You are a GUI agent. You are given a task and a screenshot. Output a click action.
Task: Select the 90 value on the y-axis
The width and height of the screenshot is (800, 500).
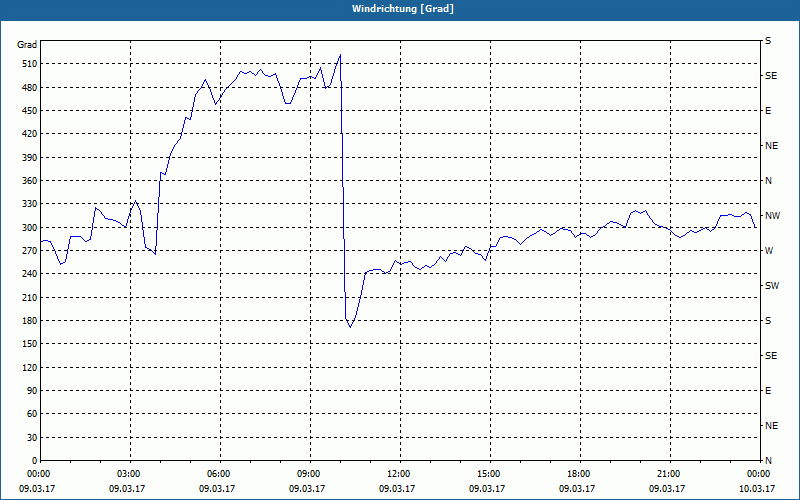coord(31,391)
